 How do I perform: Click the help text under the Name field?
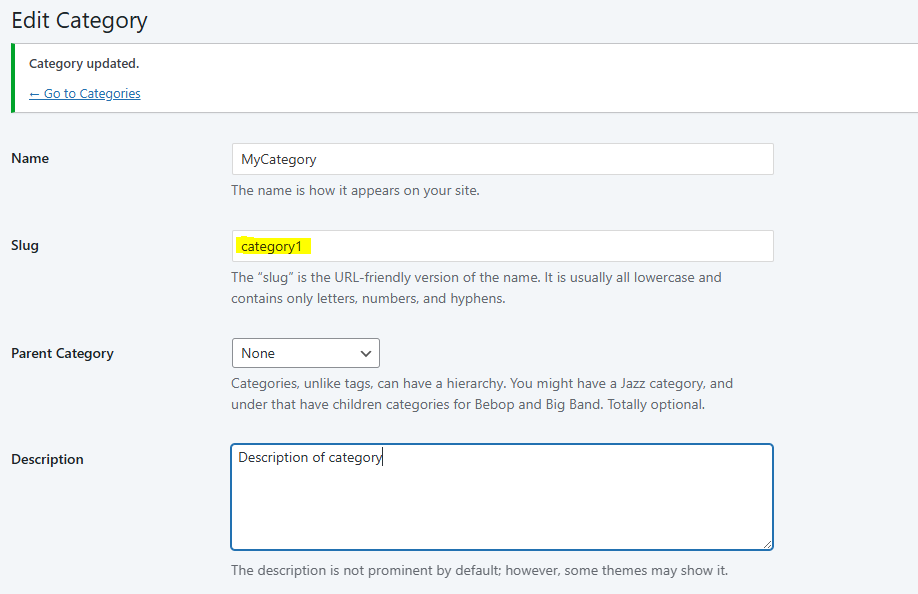click(x=355, y=190)
